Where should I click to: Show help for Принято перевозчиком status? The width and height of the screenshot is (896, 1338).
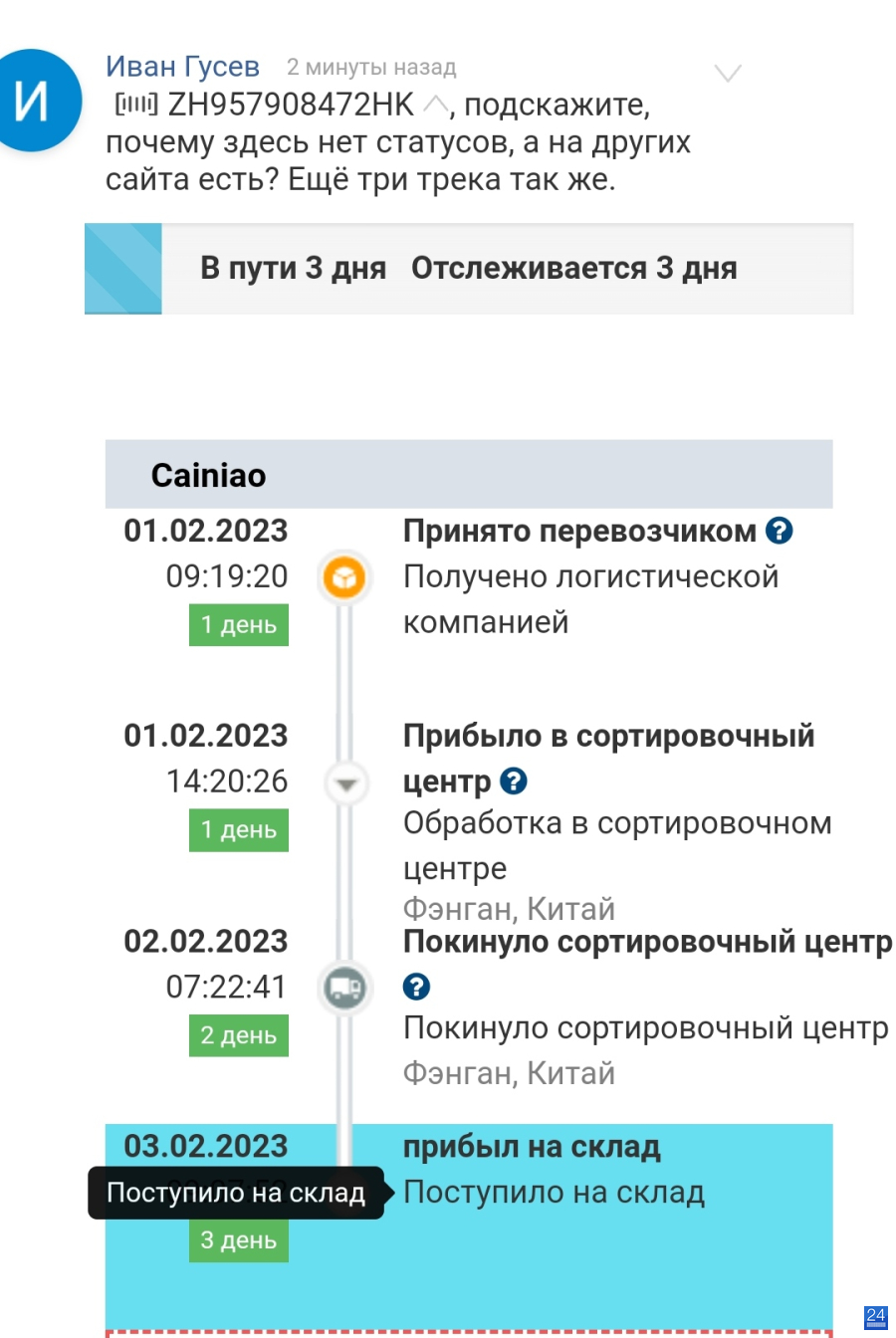pos(779,532)
